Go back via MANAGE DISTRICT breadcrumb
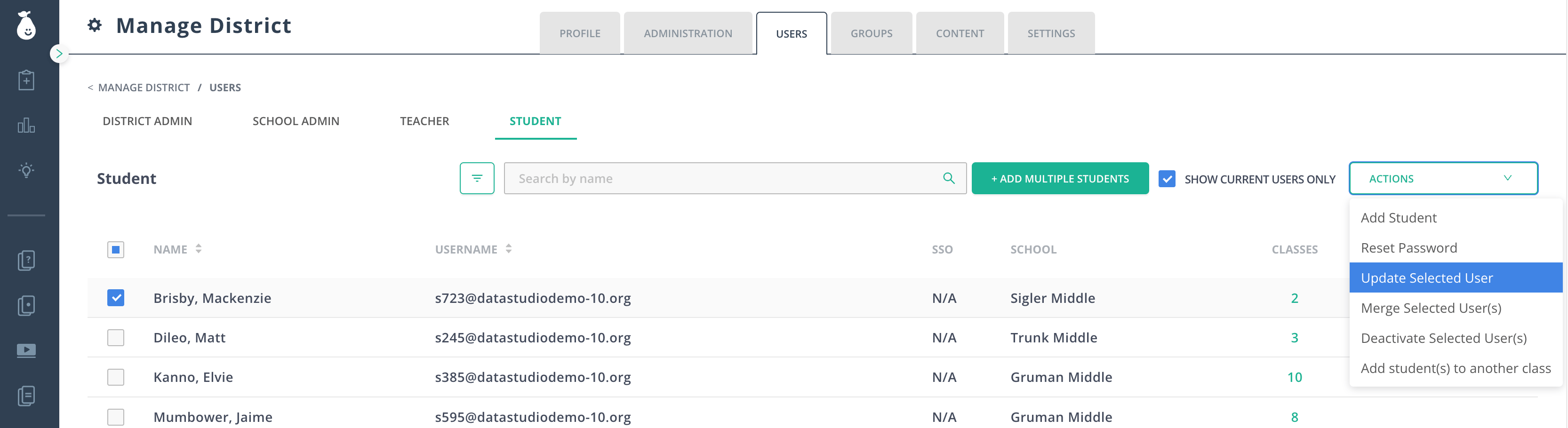 144,87
